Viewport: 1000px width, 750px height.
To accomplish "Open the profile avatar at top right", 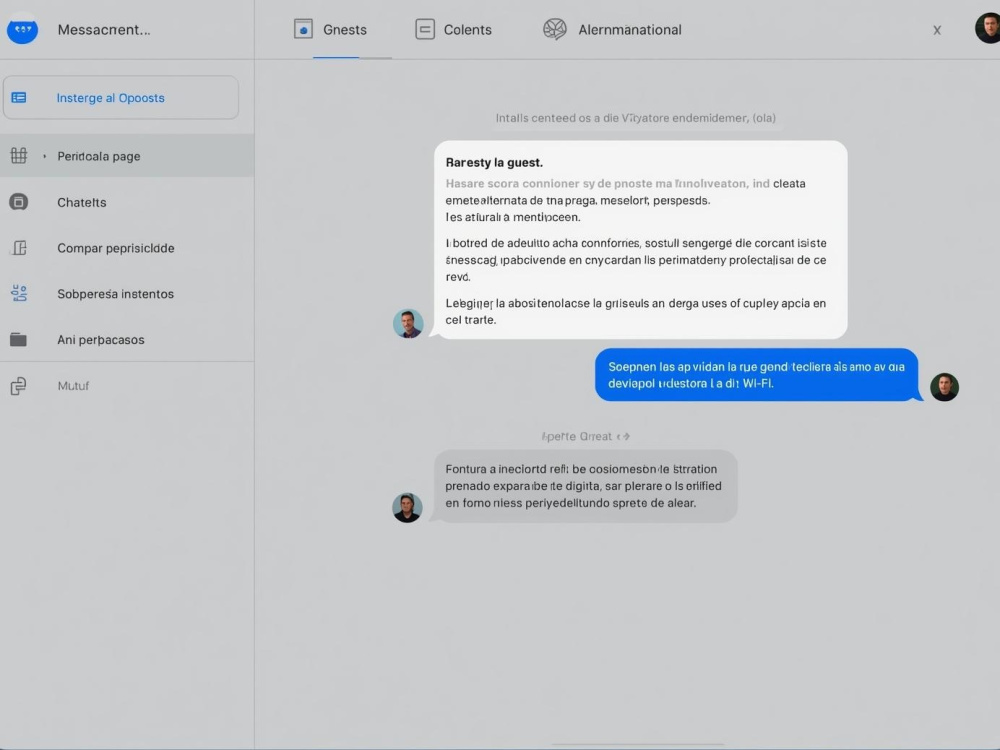I will tap(987, 29).
